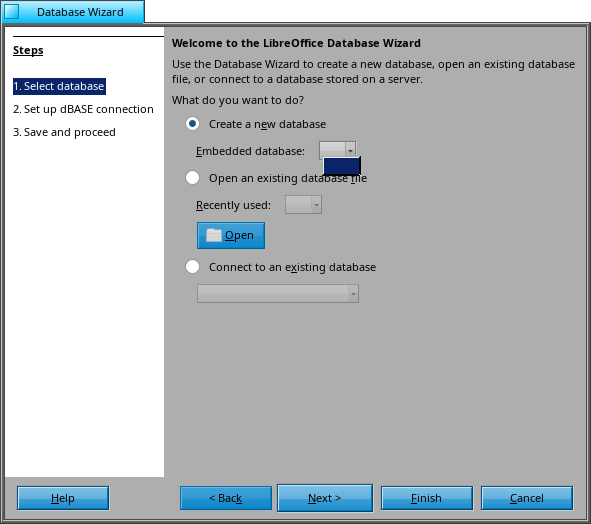Jump to step 3 Save and proceed
The width and height of the screenshot is (591, 524).
[64, 132]
